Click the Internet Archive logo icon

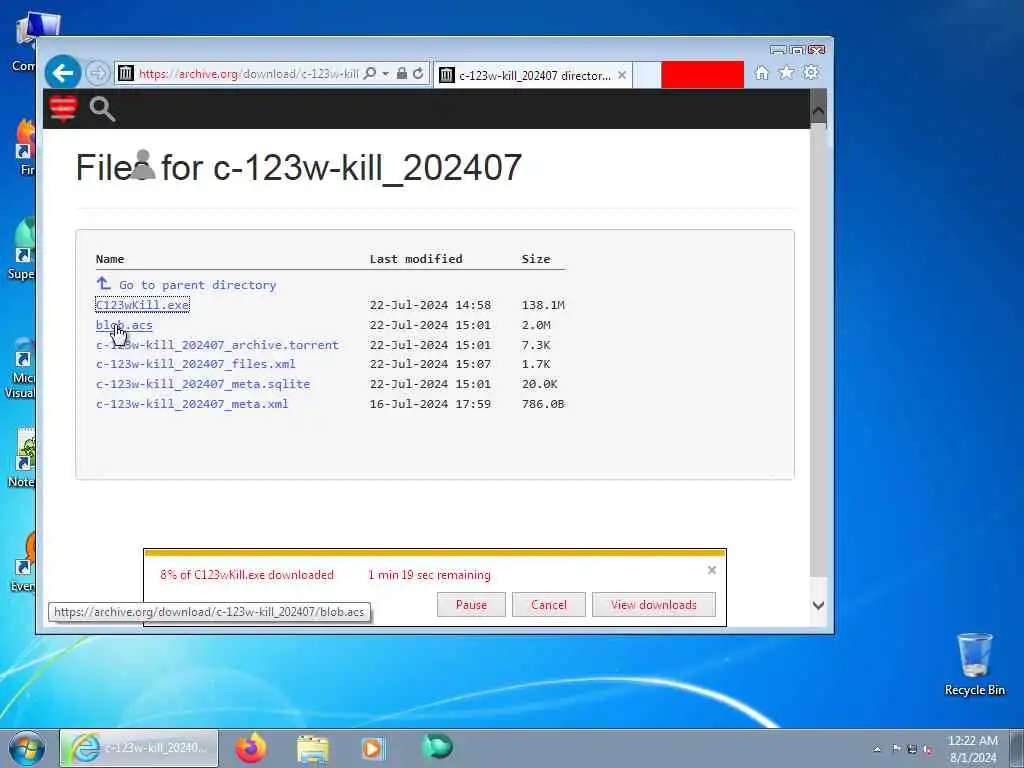point(63,108)
